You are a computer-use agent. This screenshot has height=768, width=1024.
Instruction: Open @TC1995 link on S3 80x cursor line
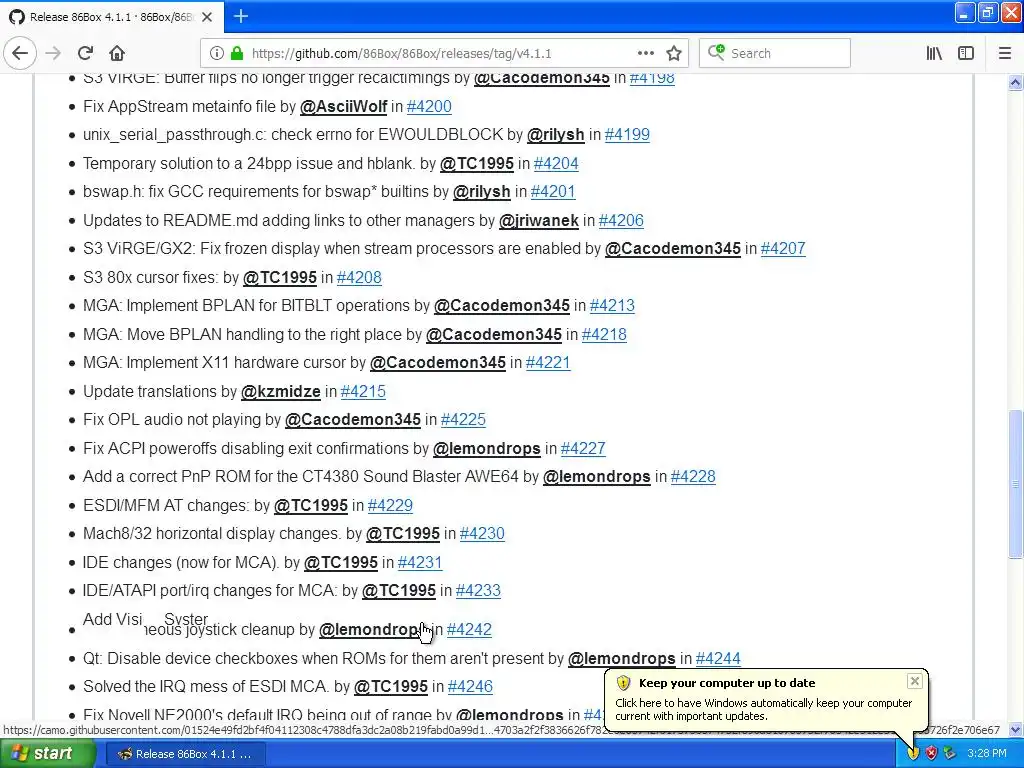point(280,277)
